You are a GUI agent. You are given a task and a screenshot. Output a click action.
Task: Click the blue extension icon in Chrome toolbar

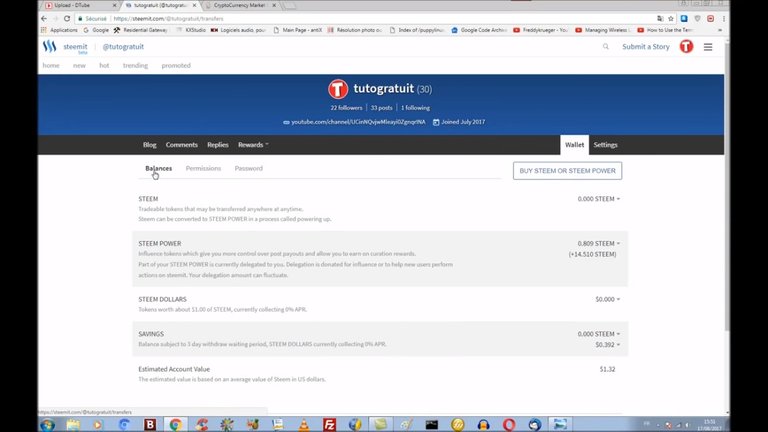(684, 19)
